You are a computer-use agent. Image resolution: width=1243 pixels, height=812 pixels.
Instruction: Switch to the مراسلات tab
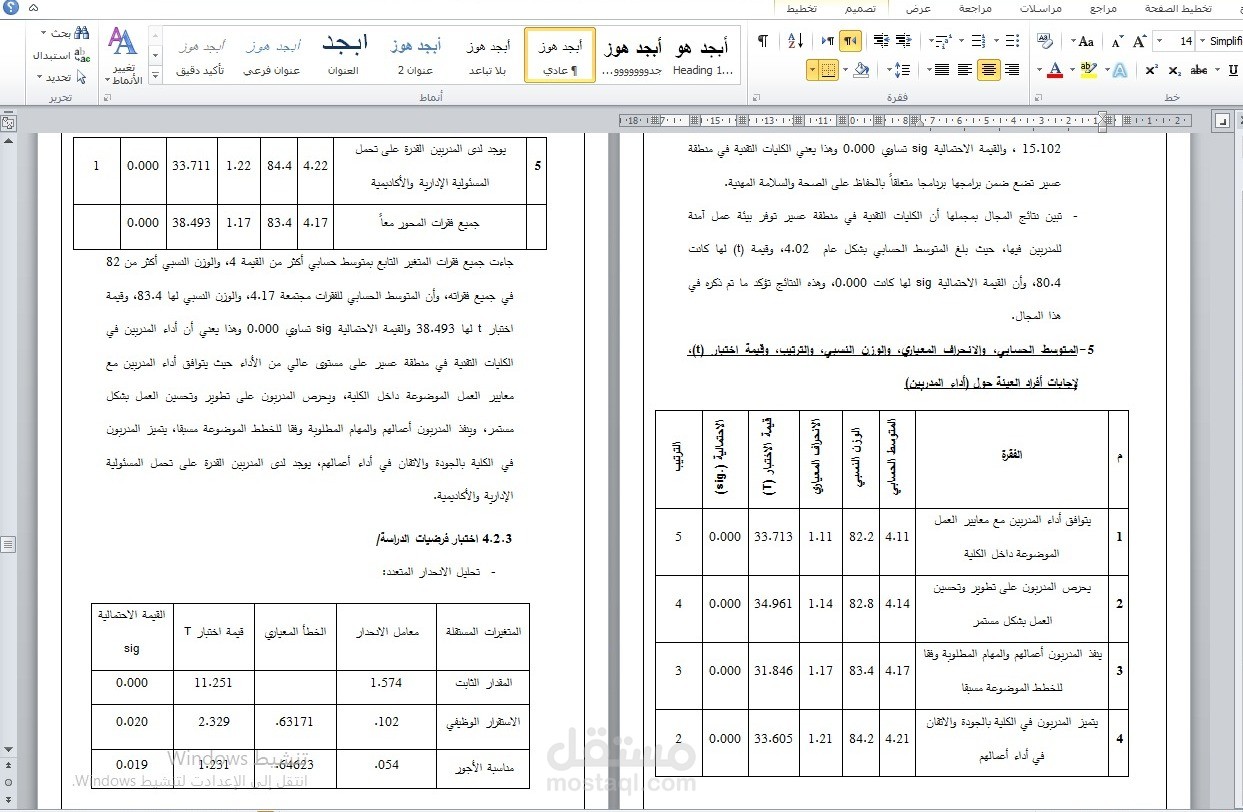point(1041,8)
